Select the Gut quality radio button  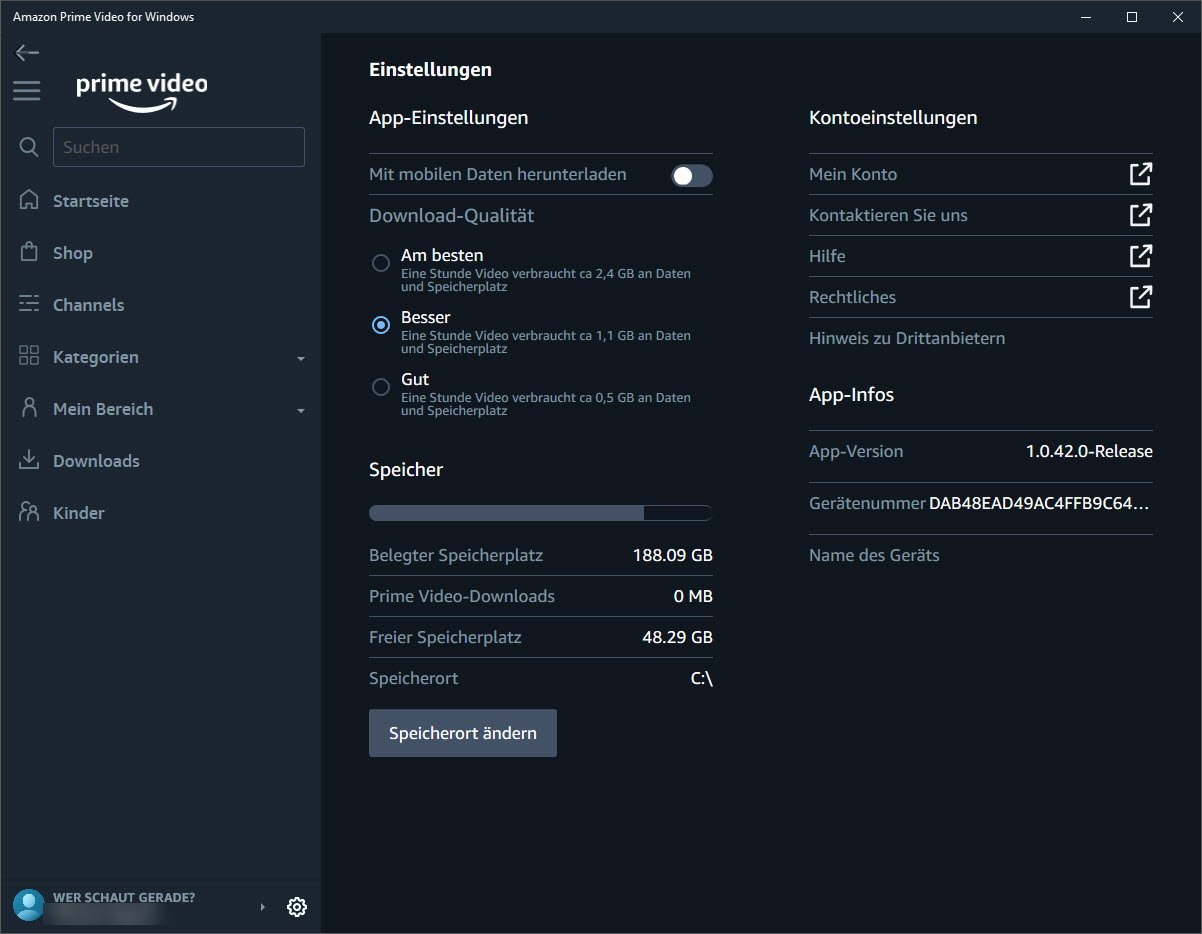point(380,387)
